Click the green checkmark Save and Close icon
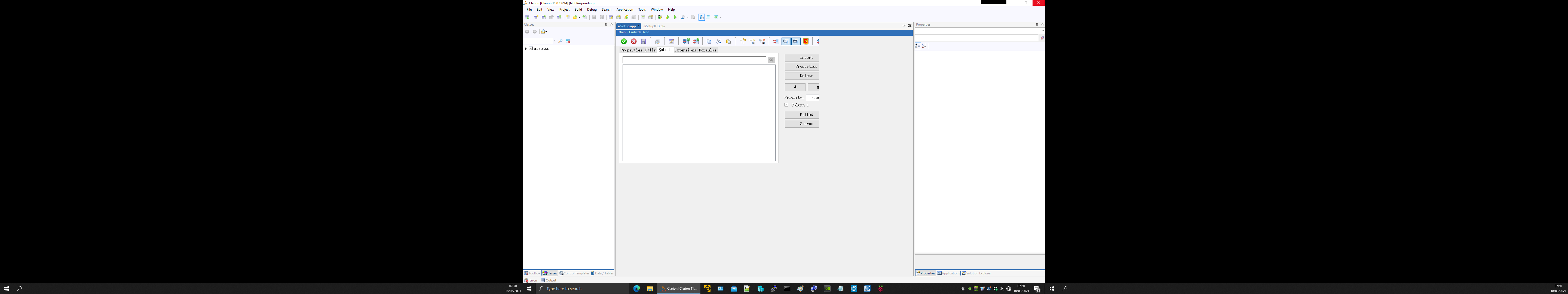 [x=624, y=41]
